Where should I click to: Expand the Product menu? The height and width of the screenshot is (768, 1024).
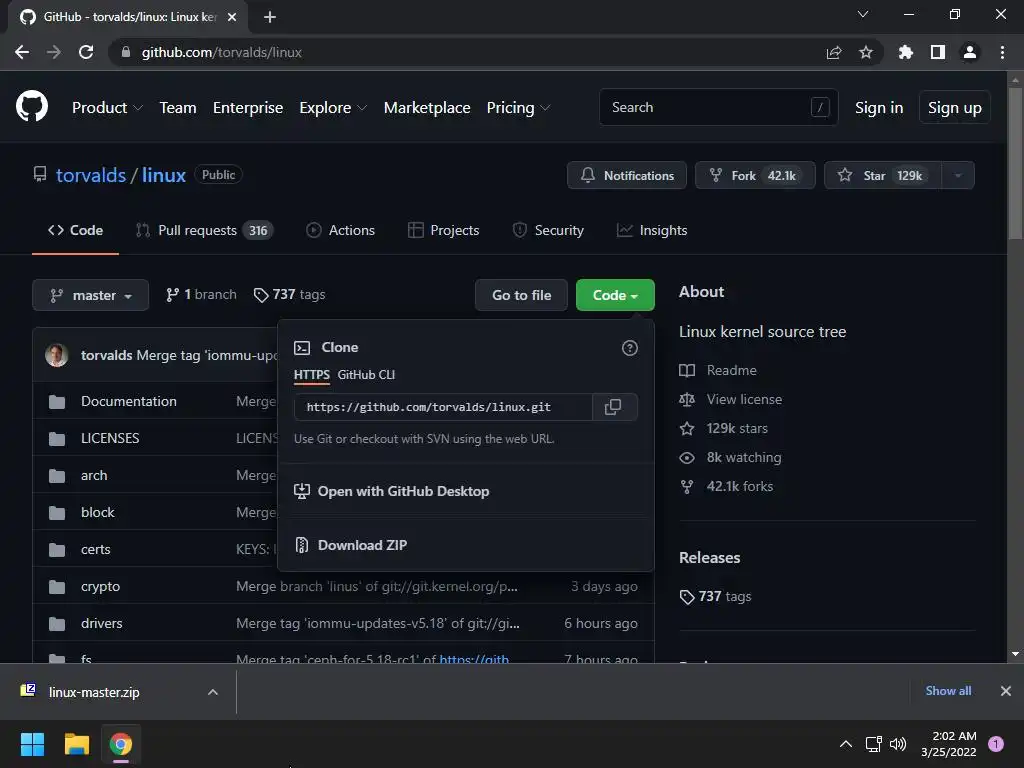click(107, 108)
